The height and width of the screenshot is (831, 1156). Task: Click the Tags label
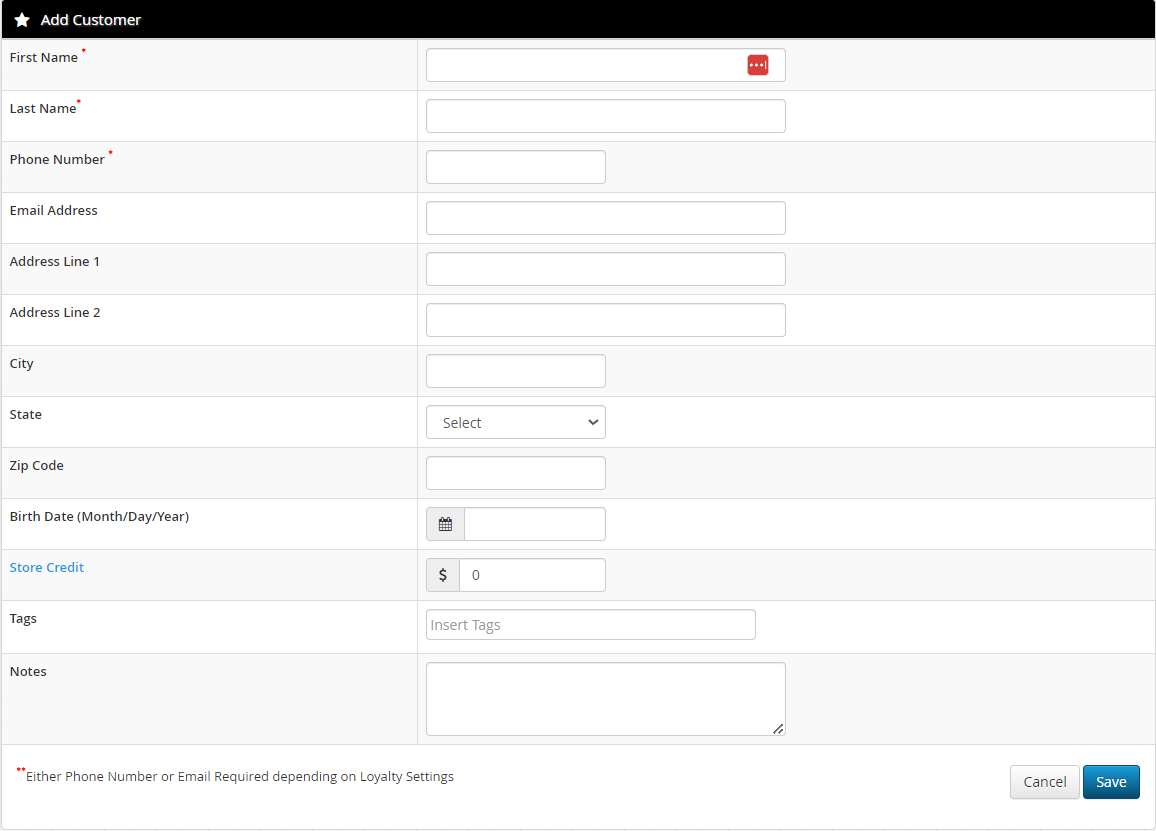coord(23,619)
